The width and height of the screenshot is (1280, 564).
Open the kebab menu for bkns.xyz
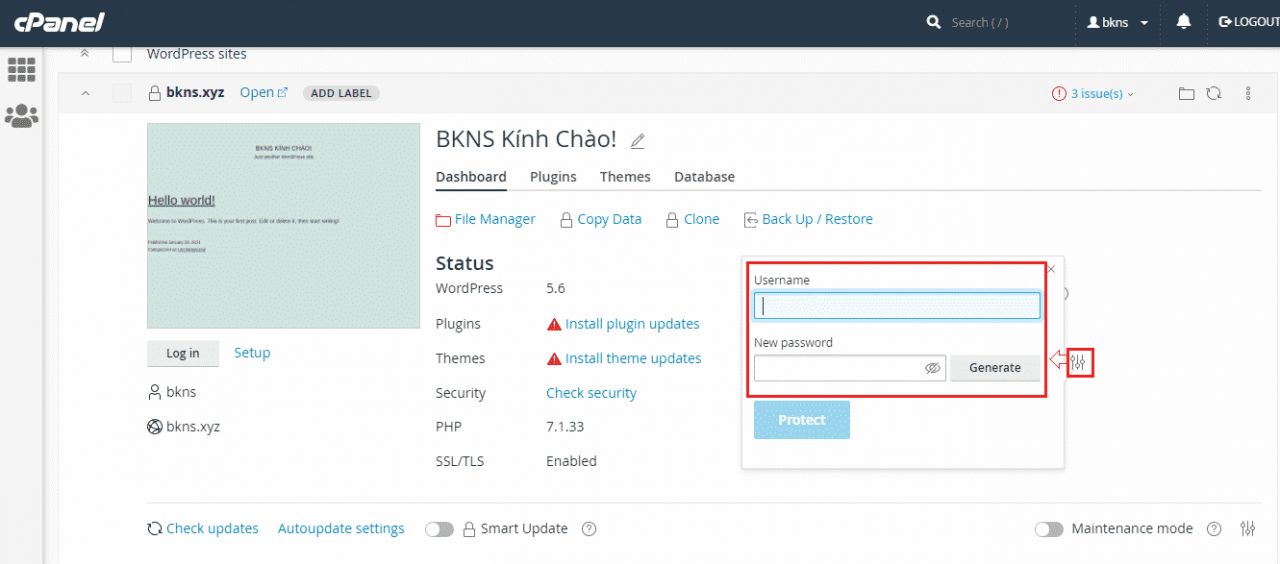coord(1248,93)
